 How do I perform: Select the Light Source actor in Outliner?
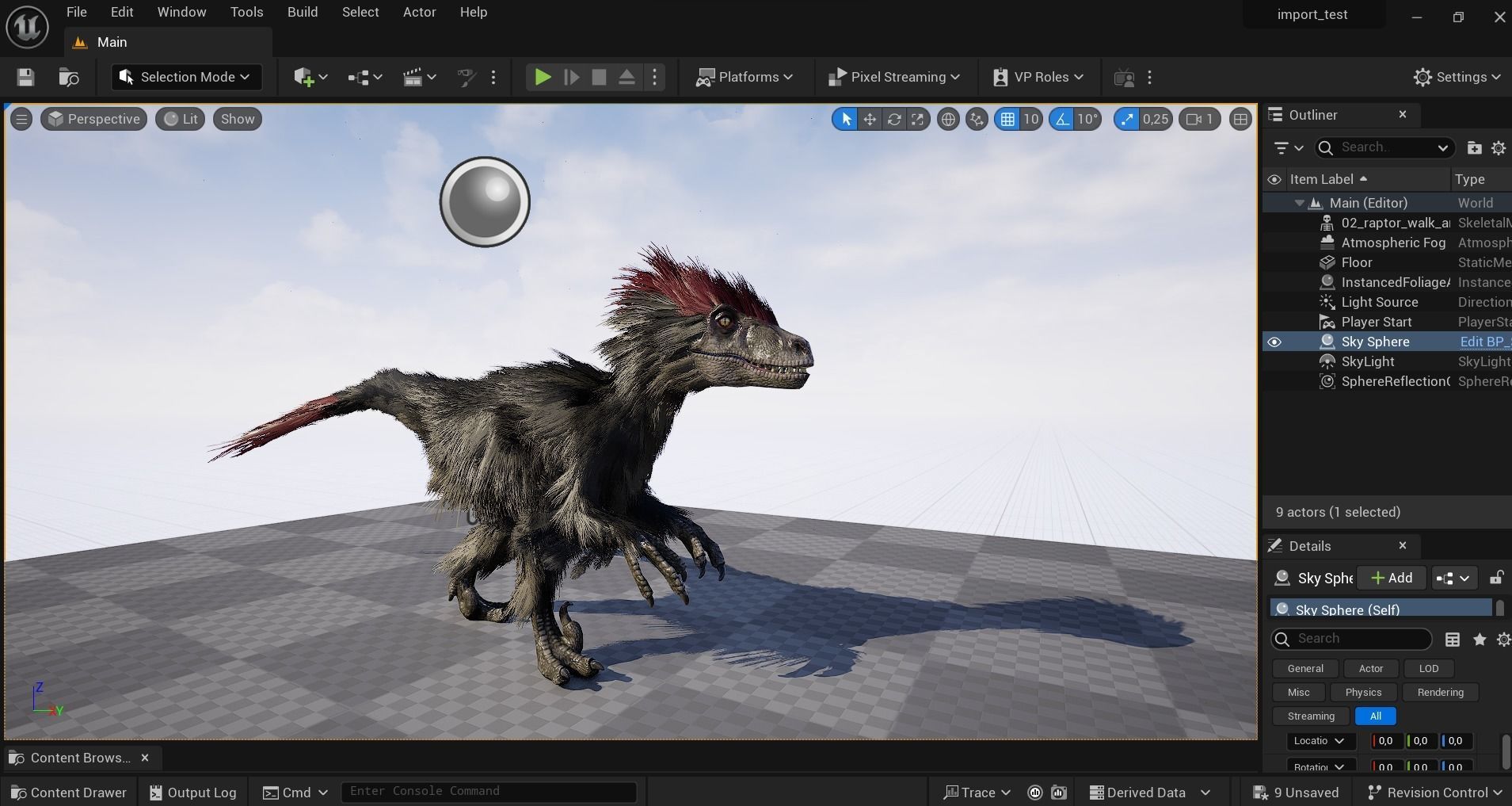[x=1379, y=302]
